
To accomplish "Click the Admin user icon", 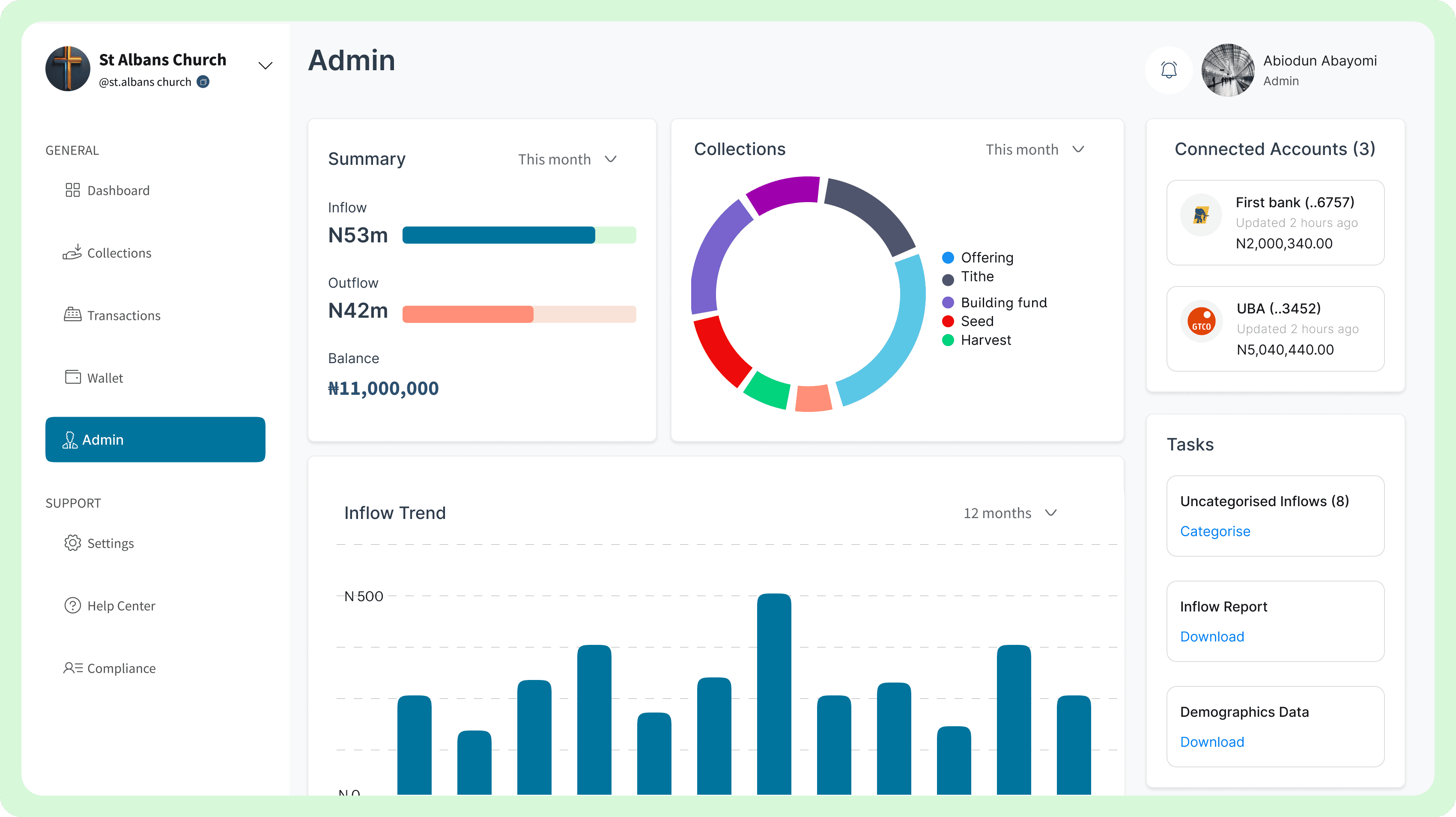I will pyautogui.click(x=70, y=440).
